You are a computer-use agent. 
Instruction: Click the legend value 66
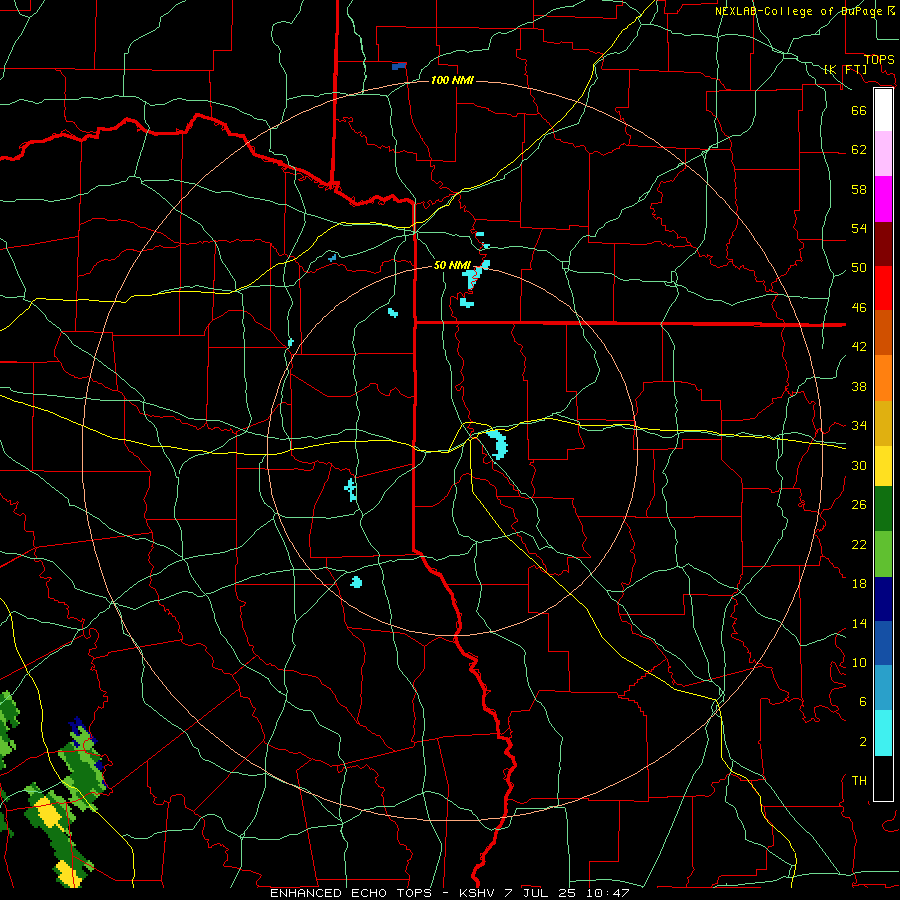tap(859, 110)
